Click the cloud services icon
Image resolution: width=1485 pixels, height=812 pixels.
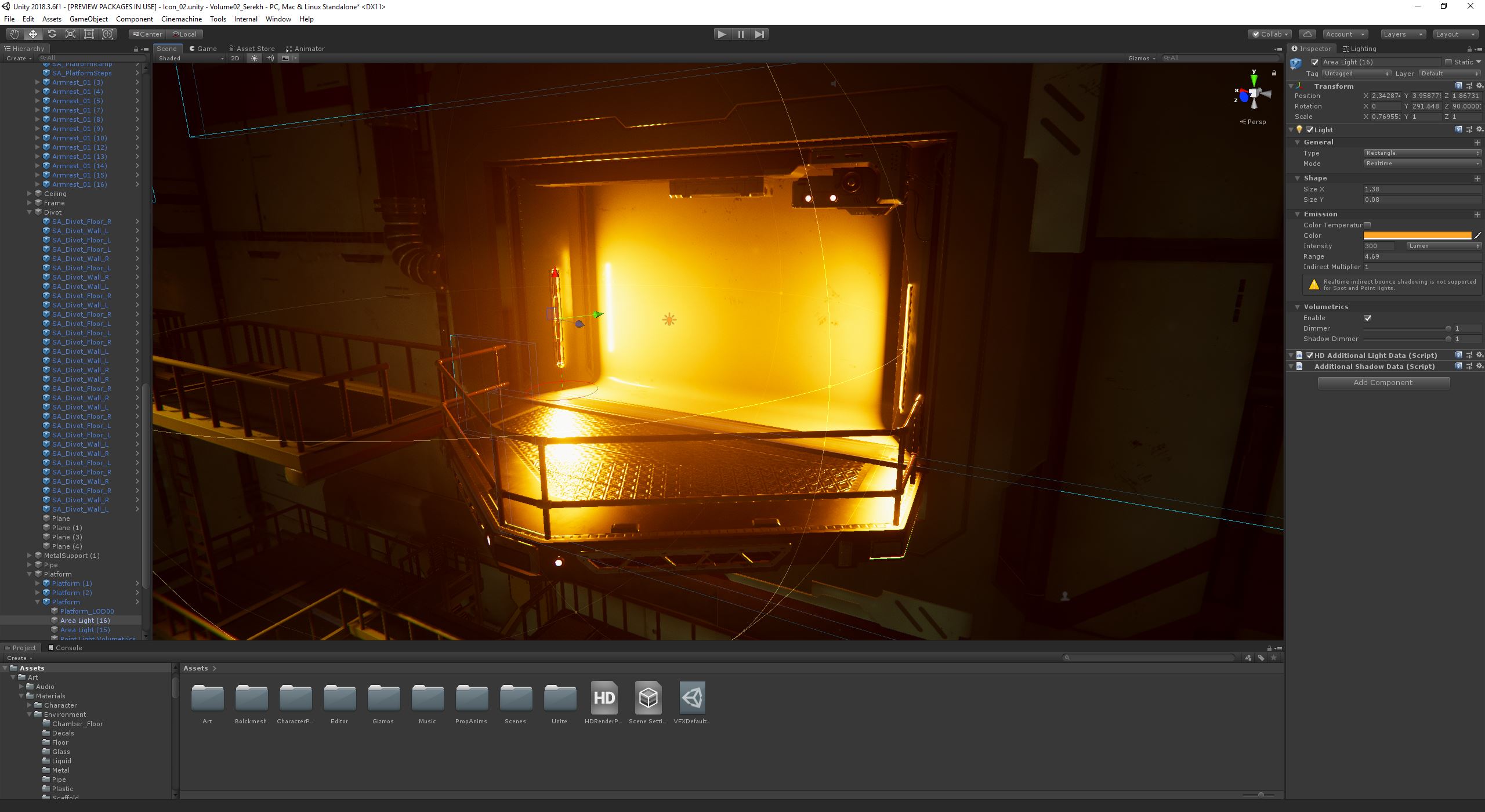(1307, 34)
